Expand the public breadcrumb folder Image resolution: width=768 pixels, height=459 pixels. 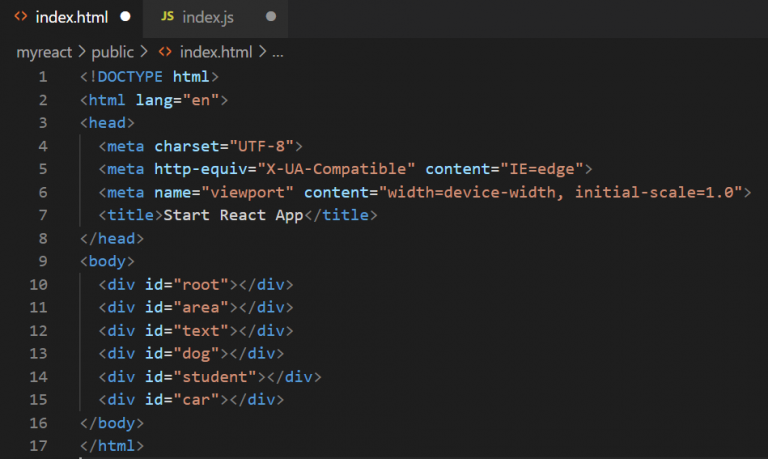(115, 51)
